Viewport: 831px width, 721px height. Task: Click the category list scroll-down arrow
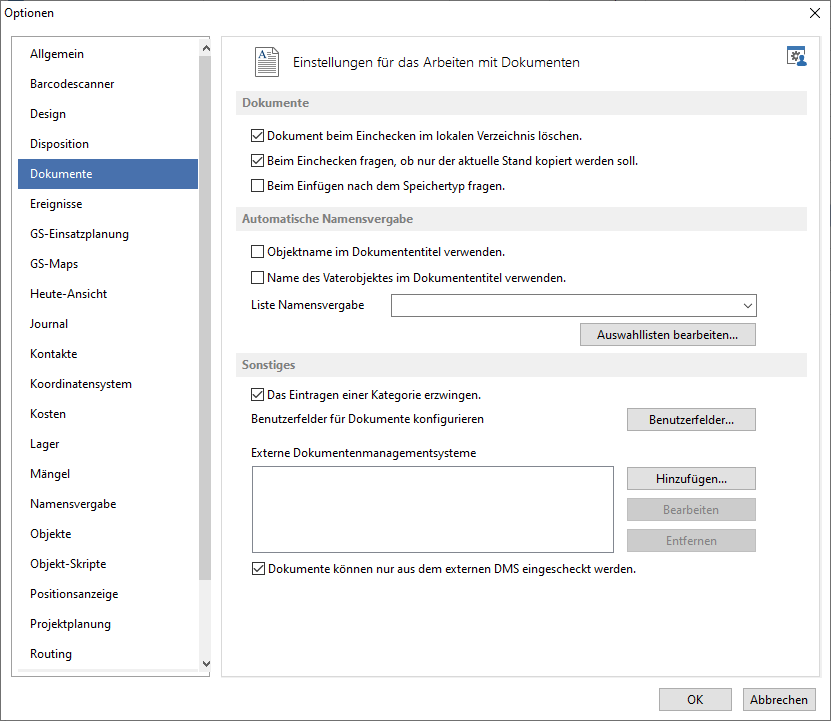tap(206, 664)
